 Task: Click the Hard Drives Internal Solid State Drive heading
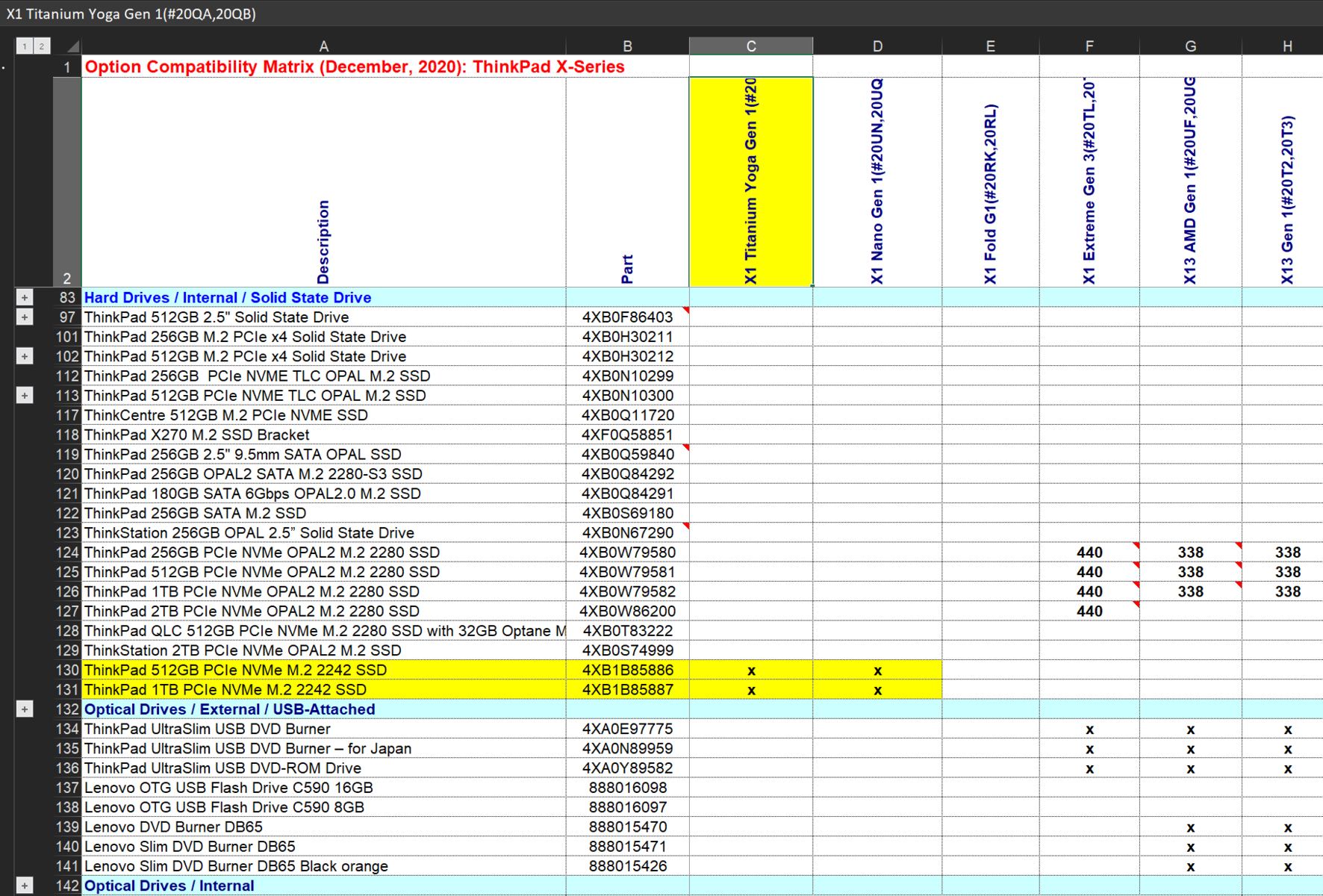click(228, 297)
